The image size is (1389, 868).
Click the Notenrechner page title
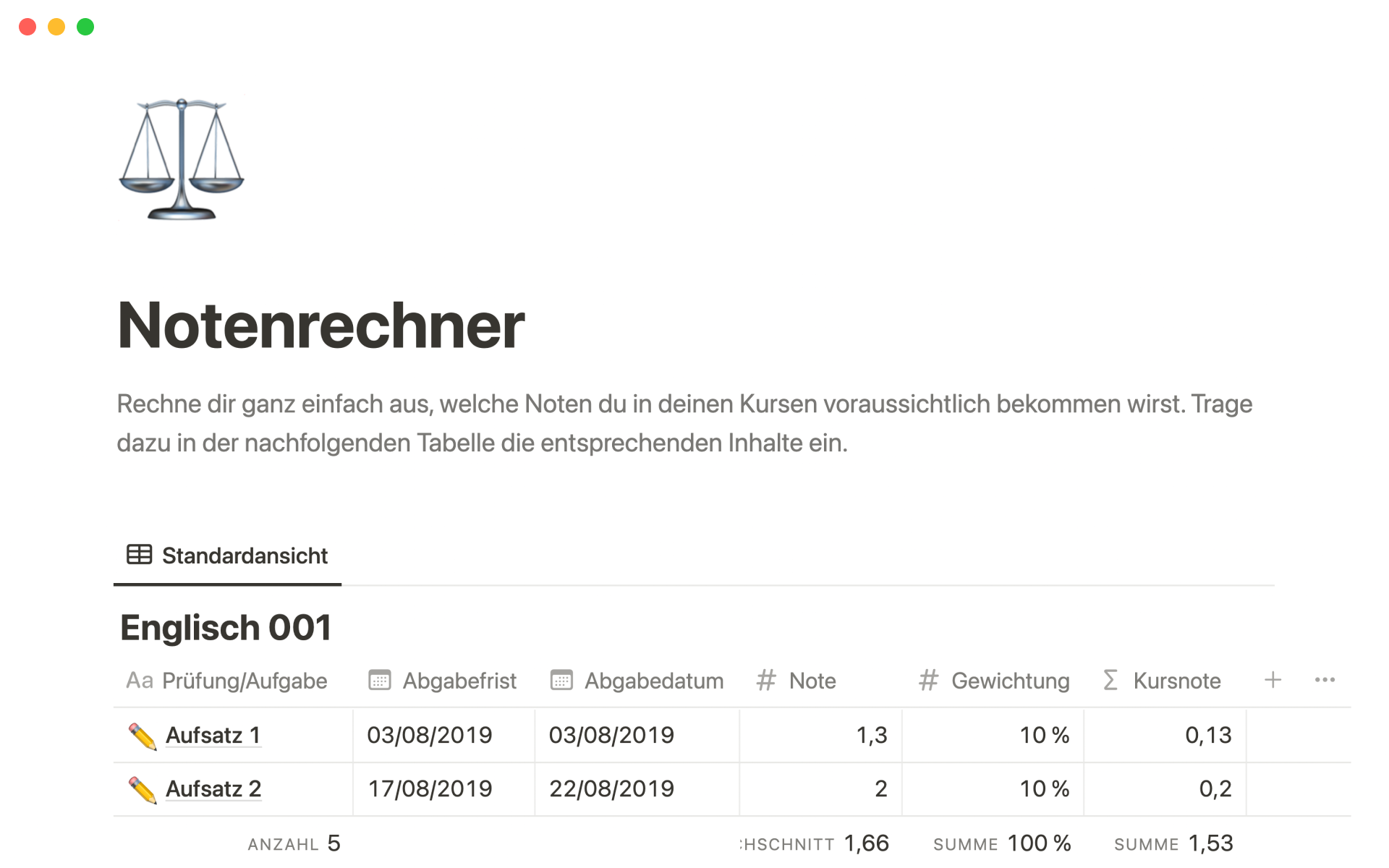click(321, 325)
